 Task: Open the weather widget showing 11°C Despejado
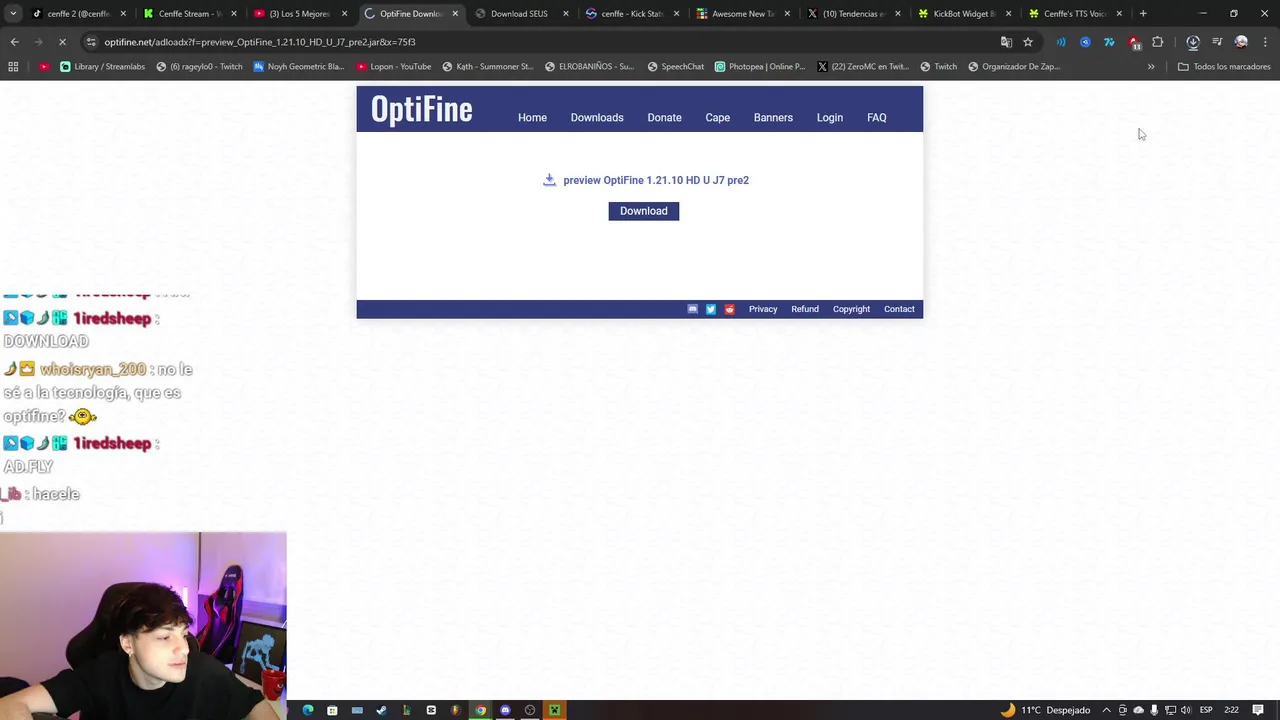point(1045,710)
